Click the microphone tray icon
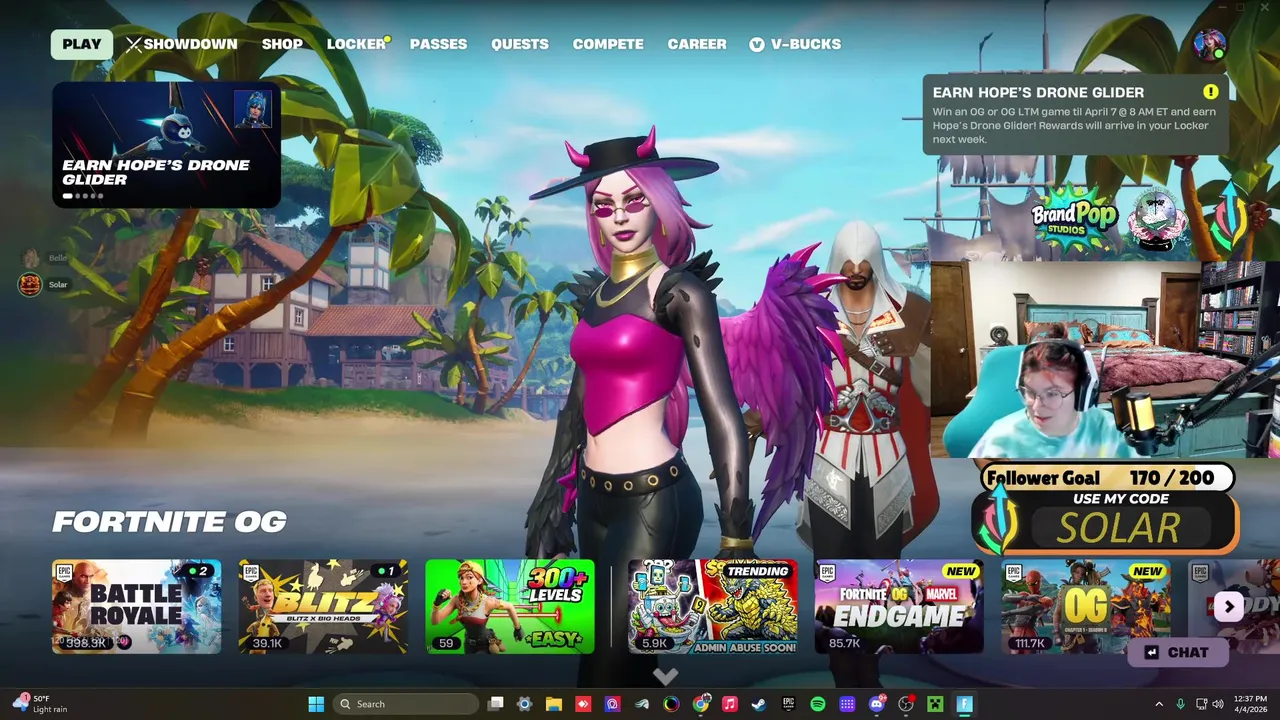The height and width of the screenshot is (720, 1280). coord(1181,704)
